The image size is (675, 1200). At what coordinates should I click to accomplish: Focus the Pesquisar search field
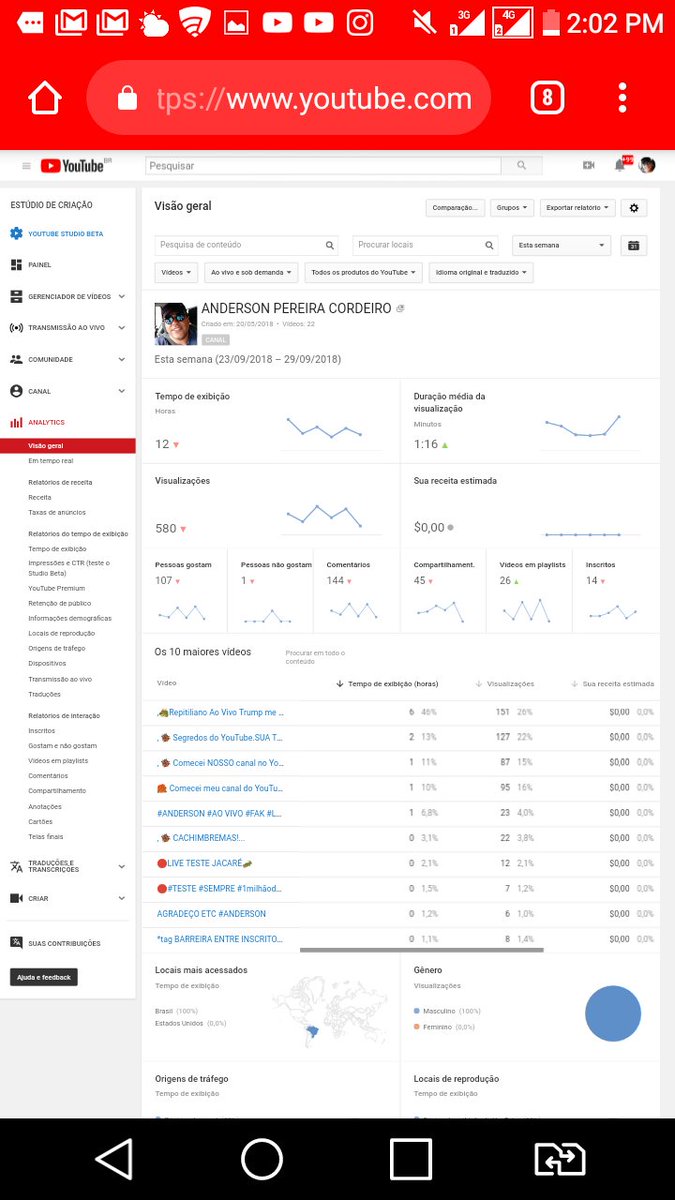[x=323, y=166]
